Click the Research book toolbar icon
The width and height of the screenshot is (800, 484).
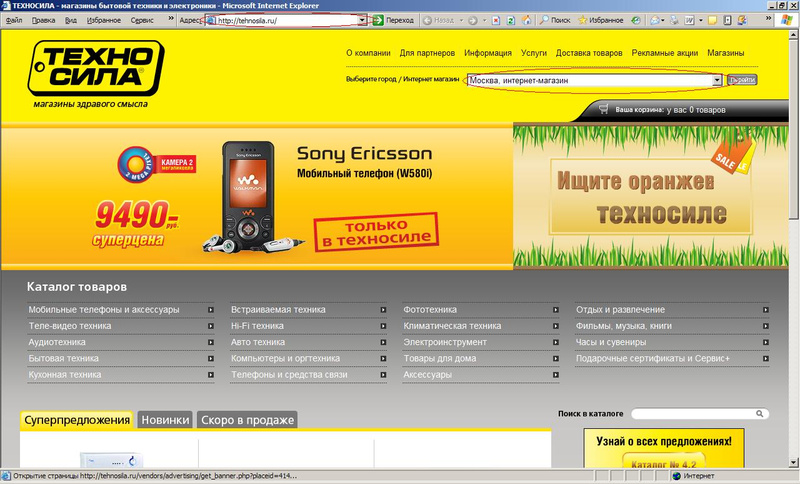tap(728, 20)
